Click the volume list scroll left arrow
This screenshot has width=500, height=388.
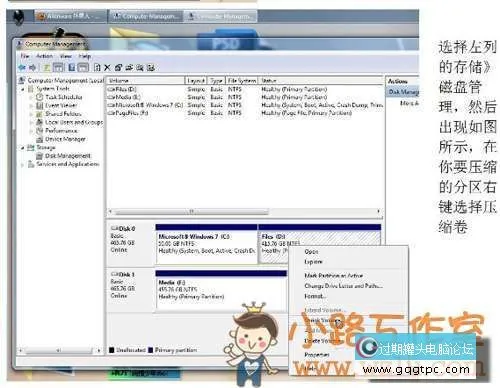pos(110,211)
